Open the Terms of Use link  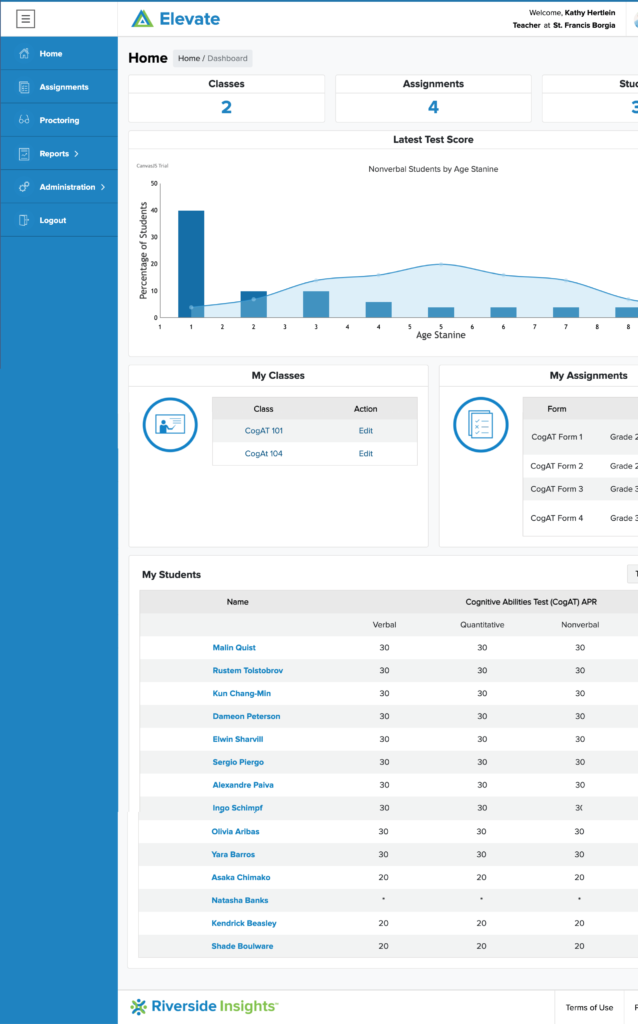tap(589, 1008)
